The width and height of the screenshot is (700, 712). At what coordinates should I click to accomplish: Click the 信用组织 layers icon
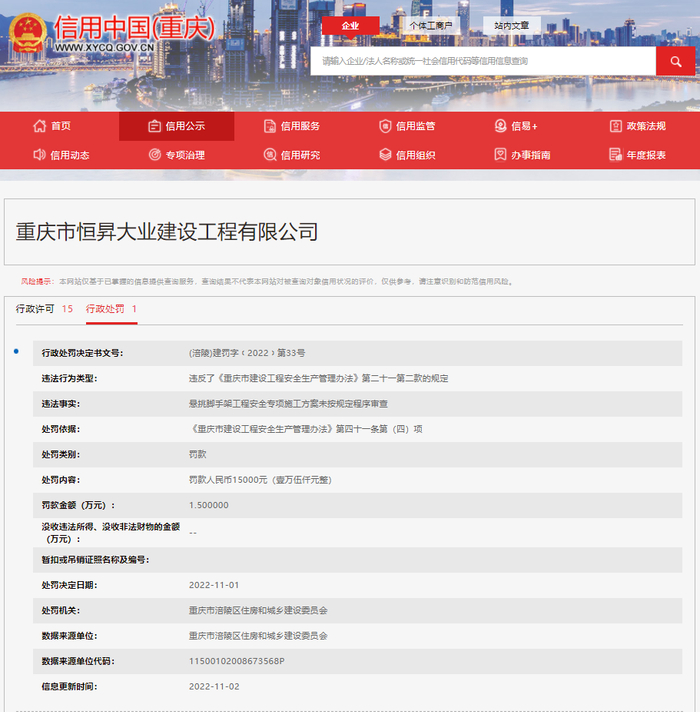pyautogui.click(x=385, y=155)
